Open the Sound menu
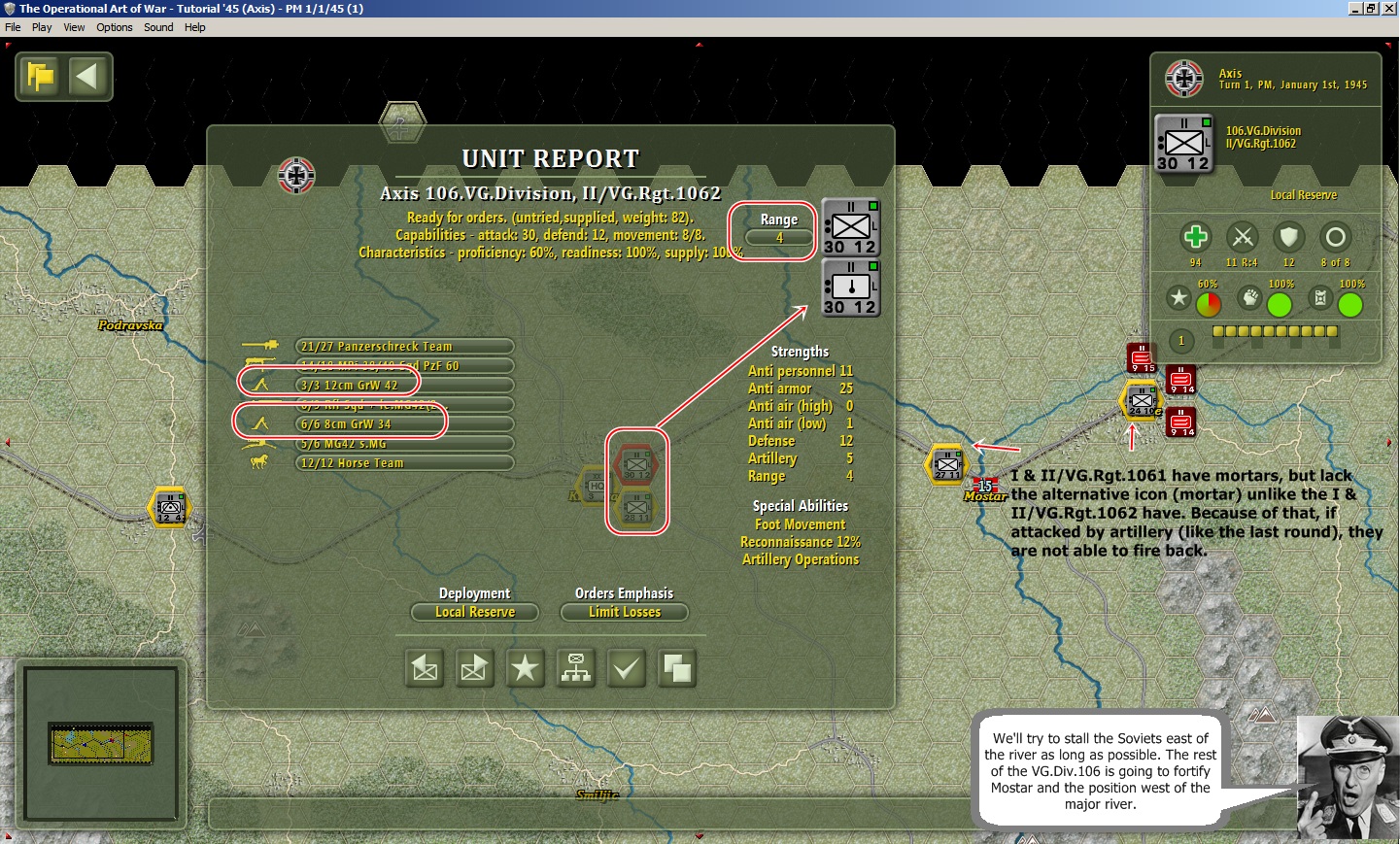The height and width of the screenshot is (844, 1400). tap(158, 27)
